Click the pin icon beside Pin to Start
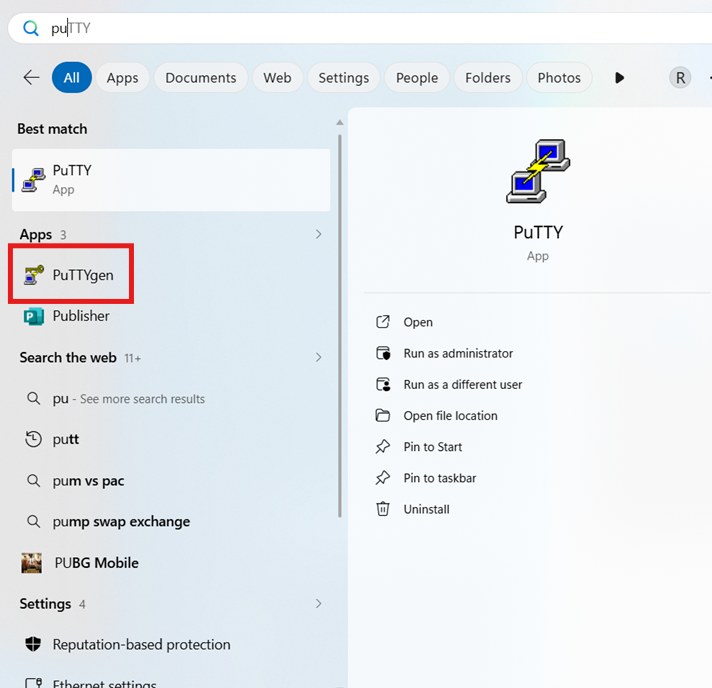 [x=383, y=446]
